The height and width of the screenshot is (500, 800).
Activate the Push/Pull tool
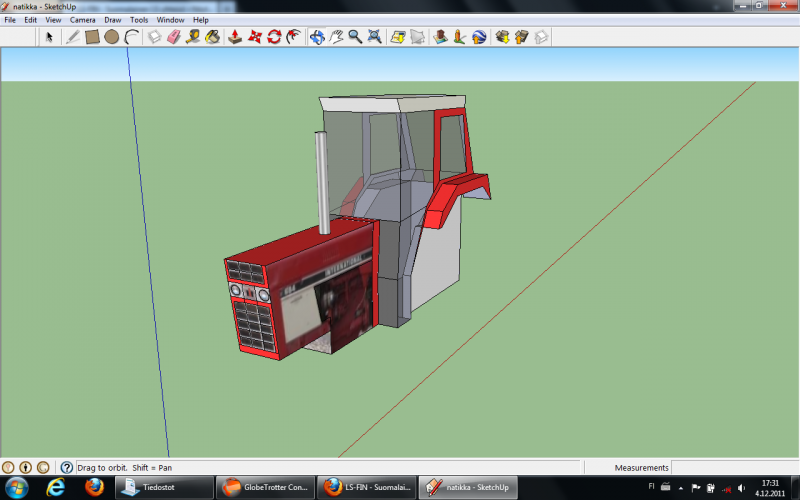click(235, 37)
